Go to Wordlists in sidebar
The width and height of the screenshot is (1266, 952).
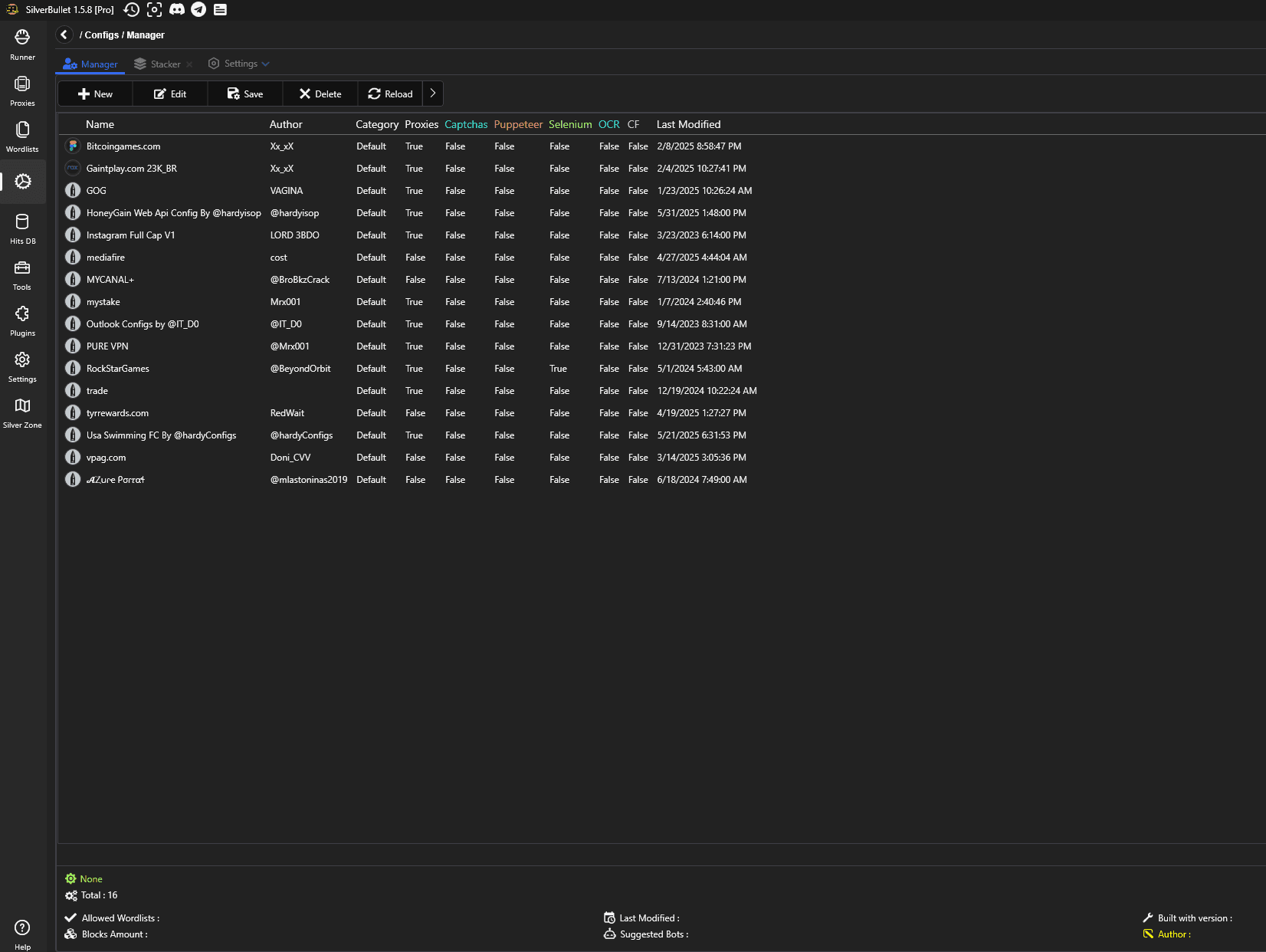tap(22, 136)
